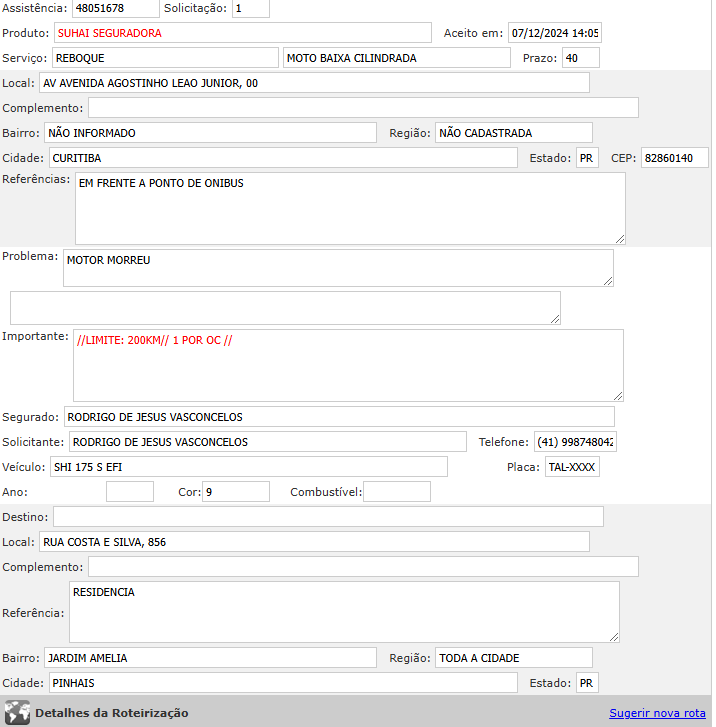Image resolution: width=716 pixels, height=727 pixels.
Task: Focus the Placa field showing TAL-XXXX
Action: [x=572, y=467]
